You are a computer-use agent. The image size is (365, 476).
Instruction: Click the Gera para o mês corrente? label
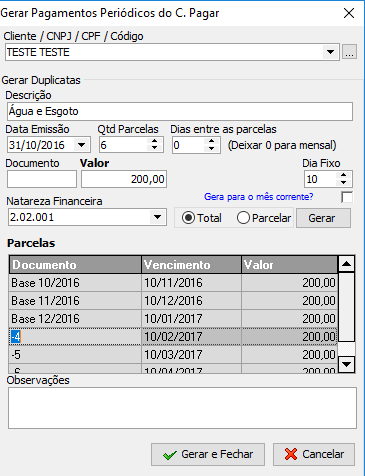pos(259,197)
